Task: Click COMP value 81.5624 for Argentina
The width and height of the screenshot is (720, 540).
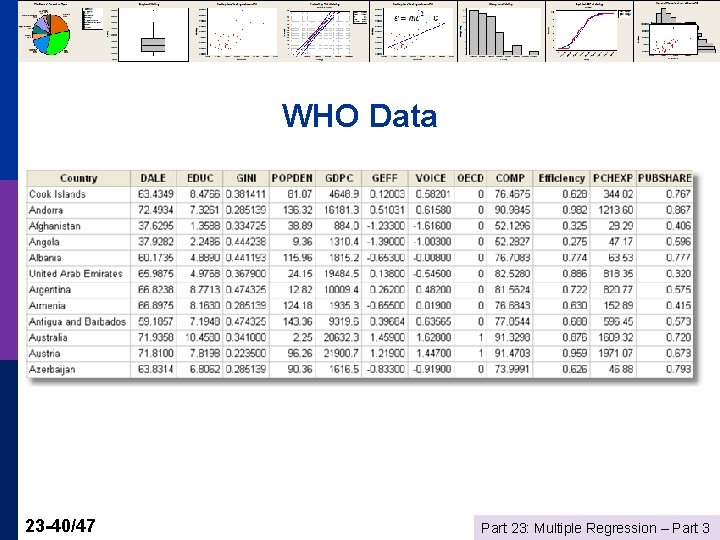Action: tap(512, 290)
